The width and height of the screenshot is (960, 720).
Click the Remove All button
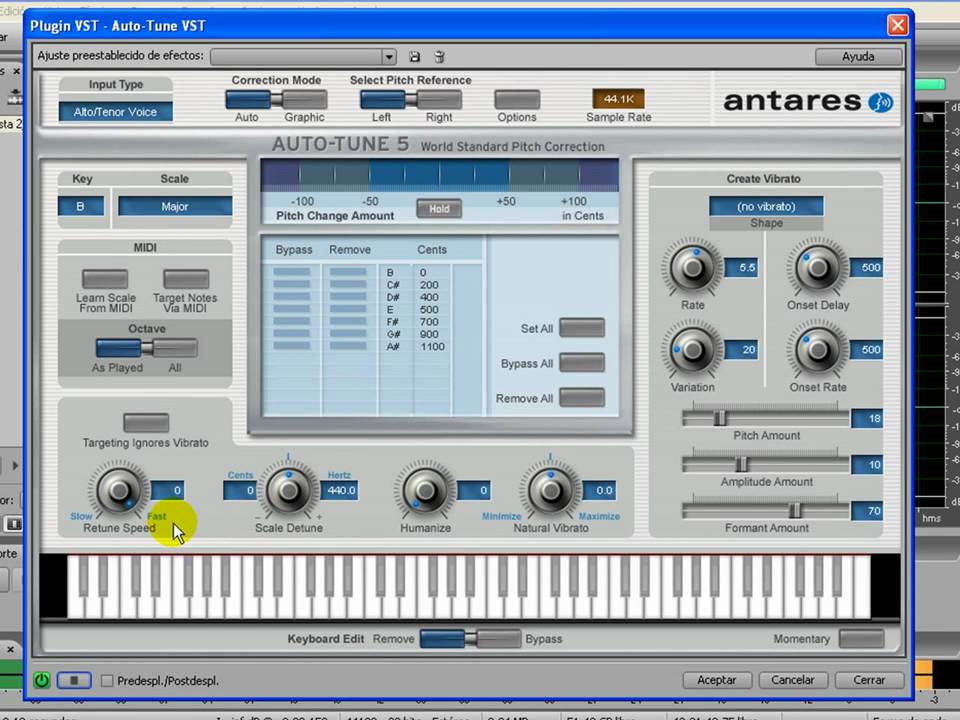[x=582, y=397]
